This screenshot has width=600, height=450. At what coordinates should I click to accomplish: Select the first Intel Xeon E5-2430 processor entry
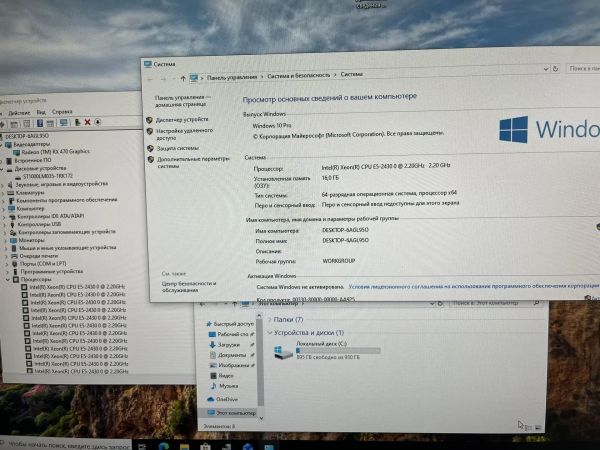coord(77,287)
